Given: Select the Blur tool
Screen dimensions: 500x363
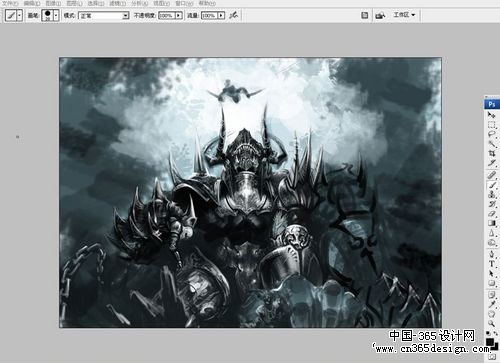Looking at the screenshot, I should [x=492, y=233].
